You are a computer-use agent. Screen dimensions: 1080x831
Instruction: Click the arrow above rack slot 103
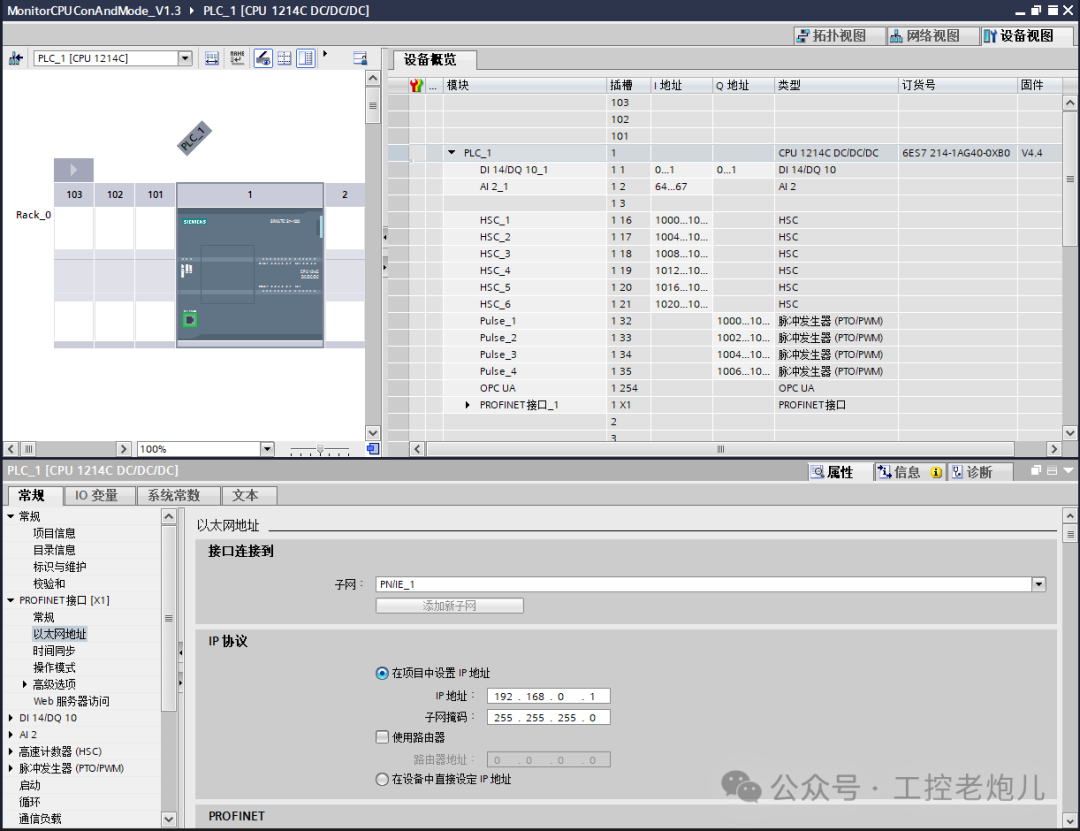click(x=74, y=170)
